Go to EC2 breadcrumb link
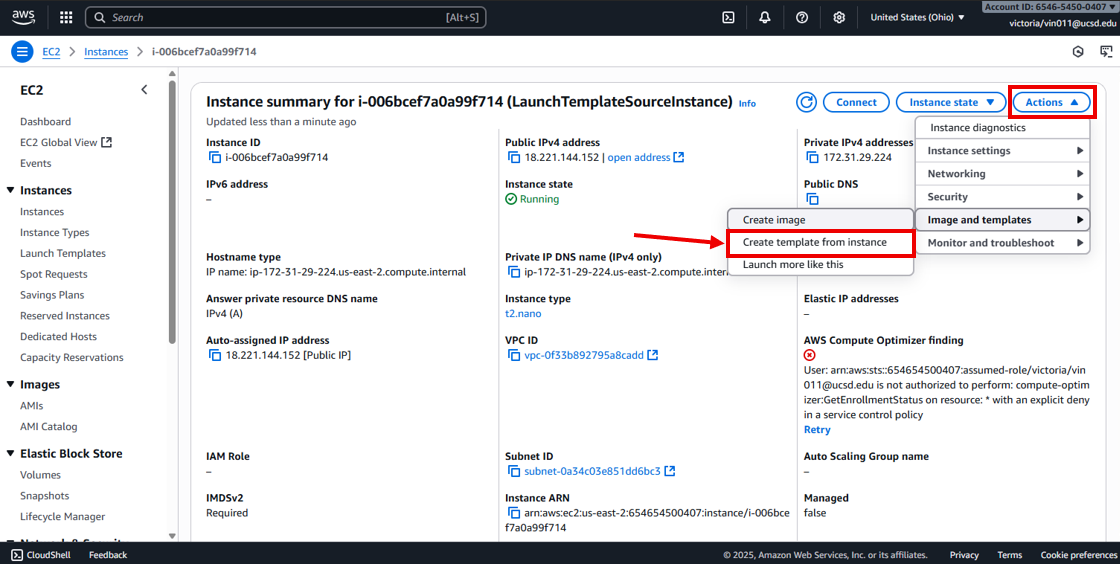The height and width of the screenshot is (564, 1120). 51,51
